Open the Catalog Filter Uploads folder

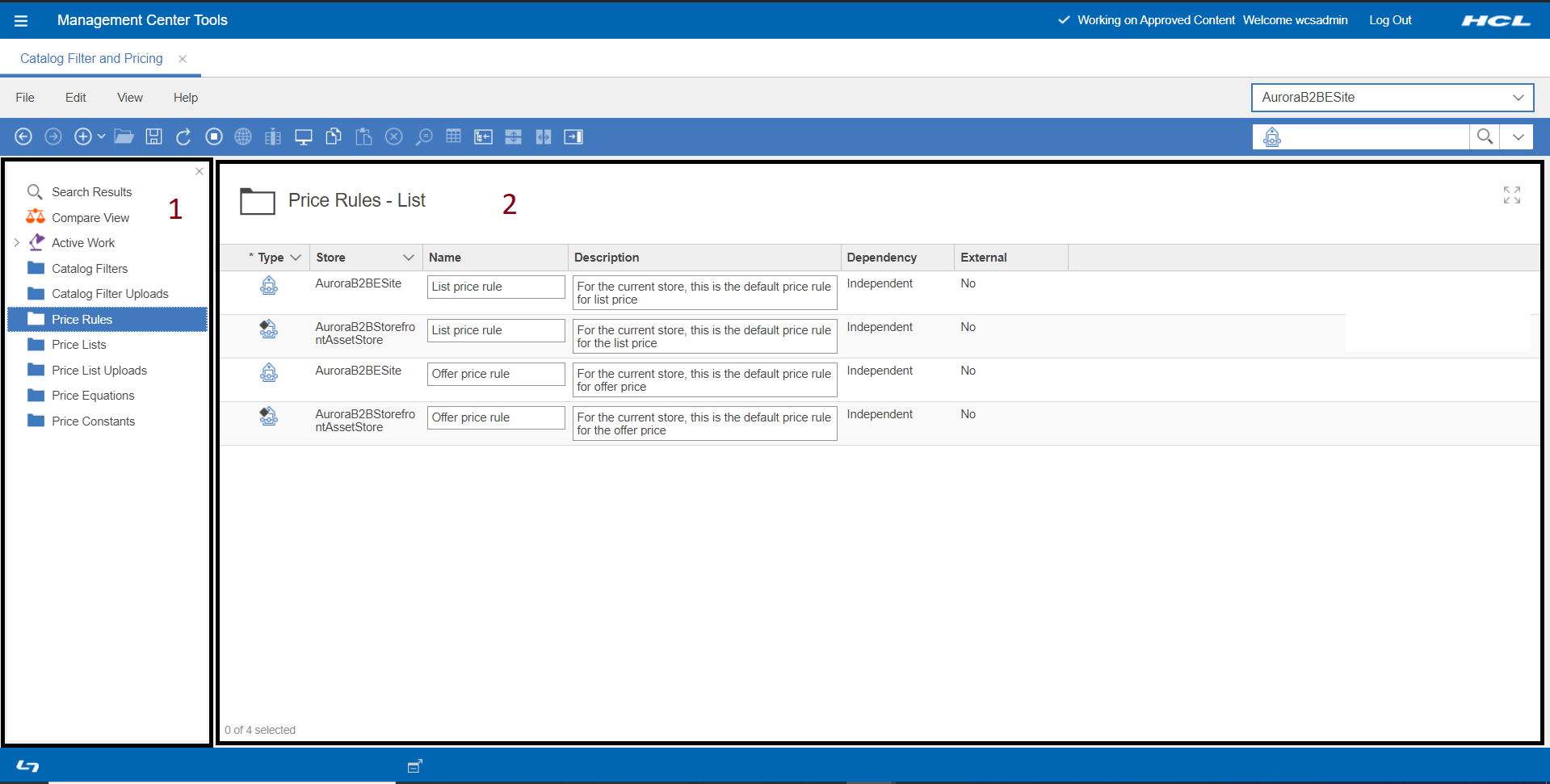pos(110,294)
